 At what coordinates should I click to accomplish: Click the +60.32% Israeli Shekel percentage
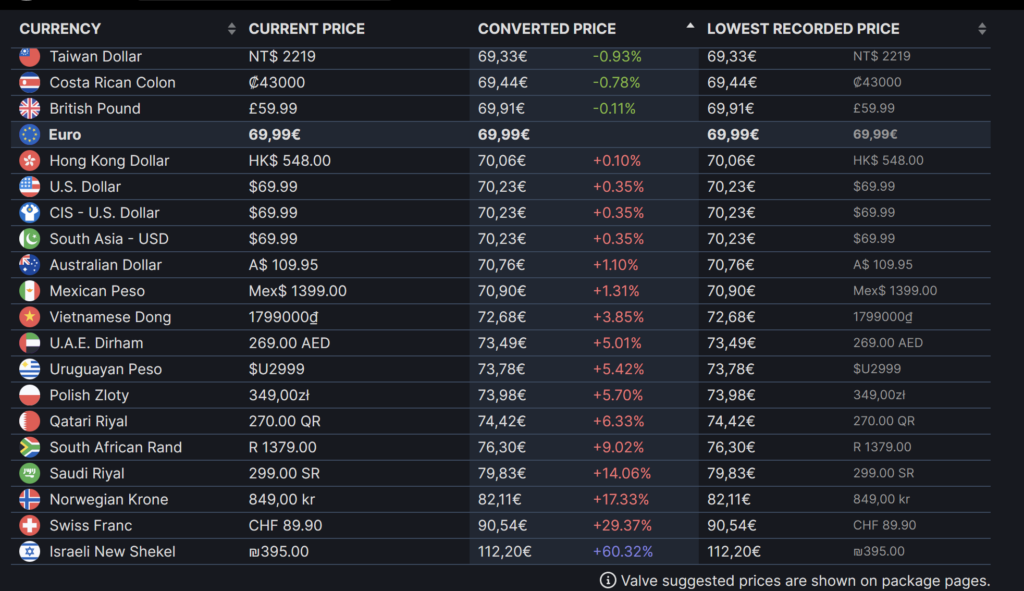point(622,551)
